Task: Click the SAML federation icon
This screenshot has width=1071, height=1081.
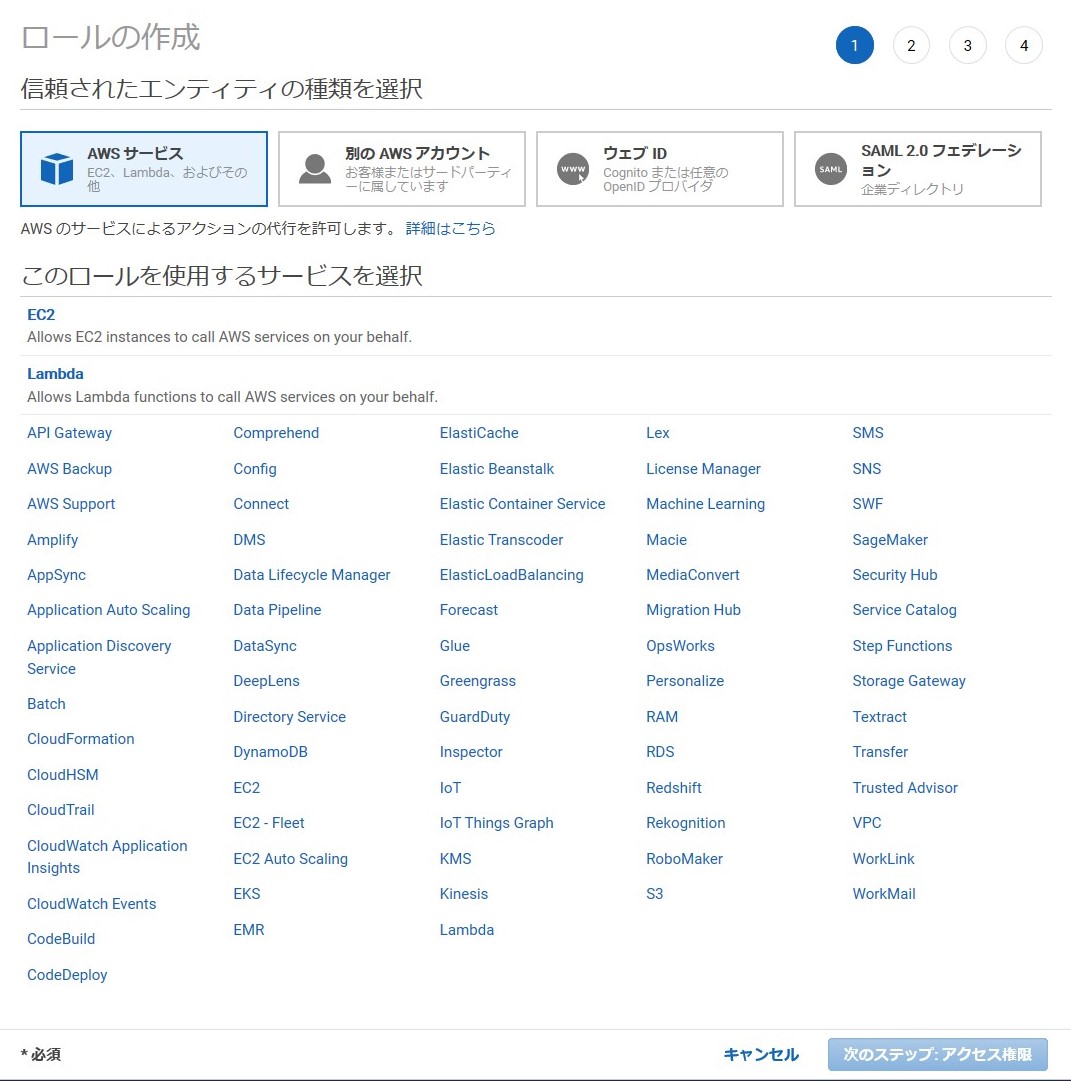Action: [x=830, y=169]
